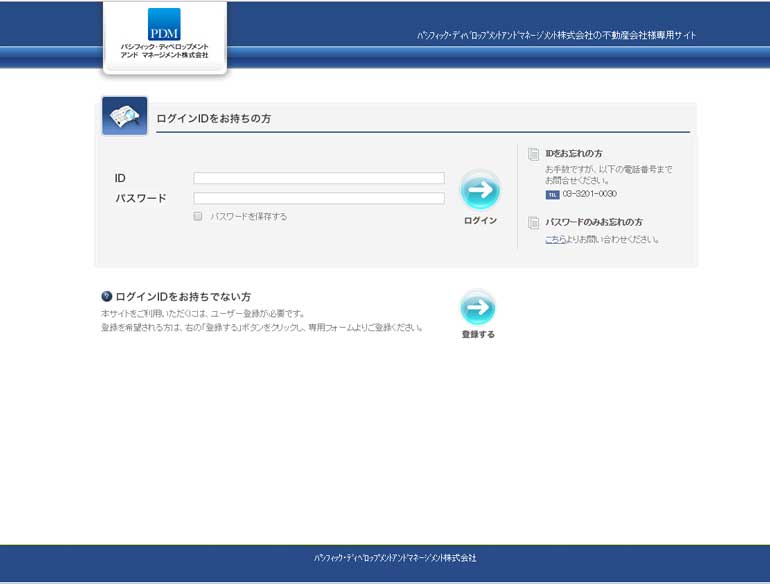Click the IDをお忘れの方 heading

[x=574, y=154]
